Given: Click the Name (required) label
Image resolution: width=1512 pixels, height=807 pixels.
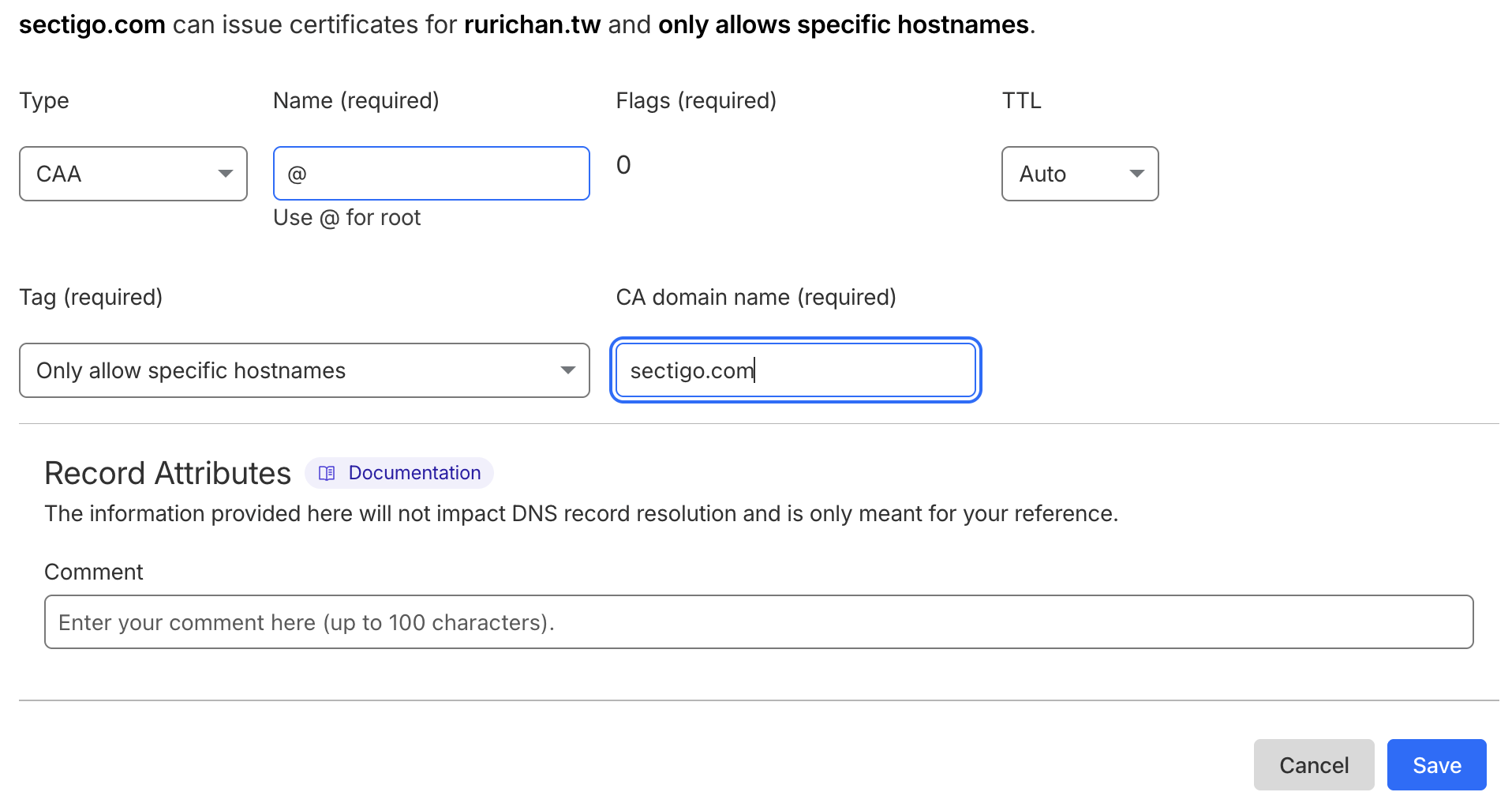Looking at the screenshot, I should point(356,101).
